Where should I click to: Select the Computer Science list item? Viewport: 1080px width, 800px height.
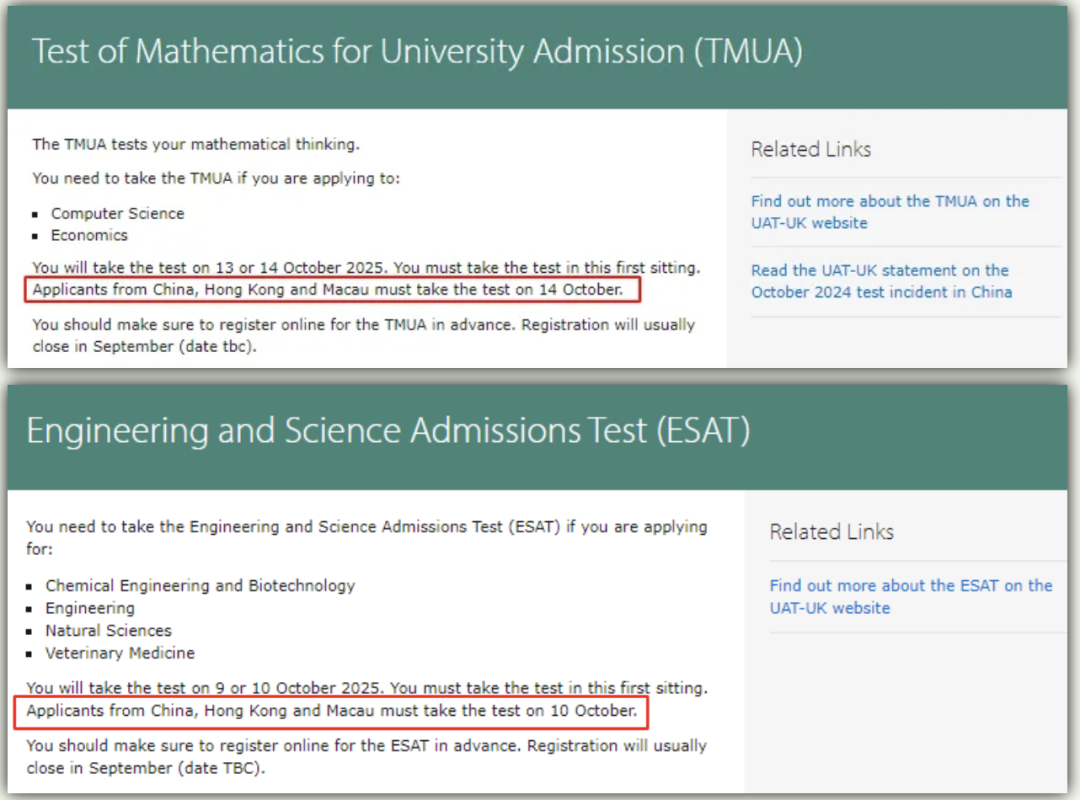click(x=118, y=214)
